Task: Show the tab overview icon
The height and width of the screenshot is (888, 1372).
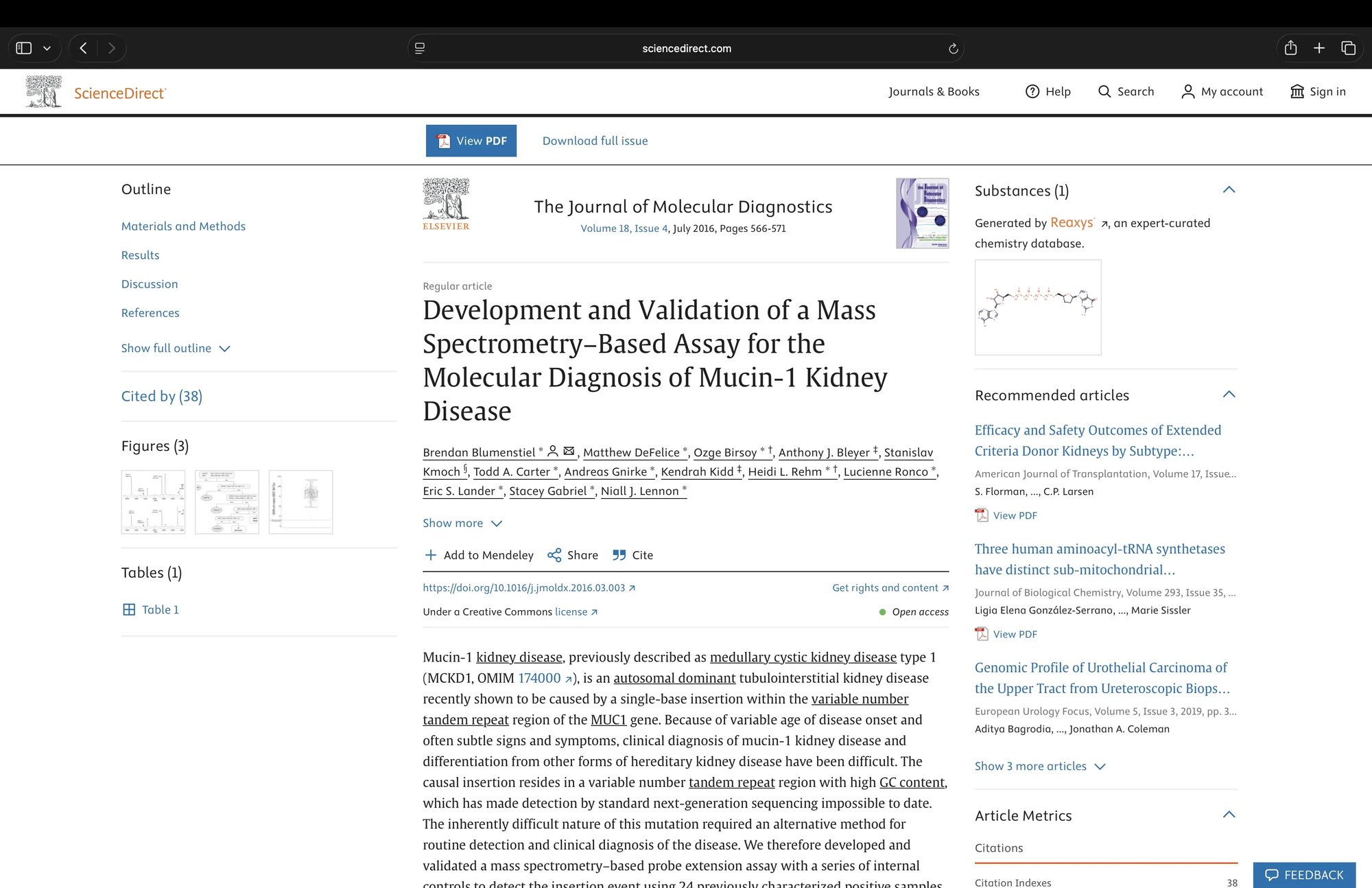Action: pyautogui.click(x=1348, y=48)
